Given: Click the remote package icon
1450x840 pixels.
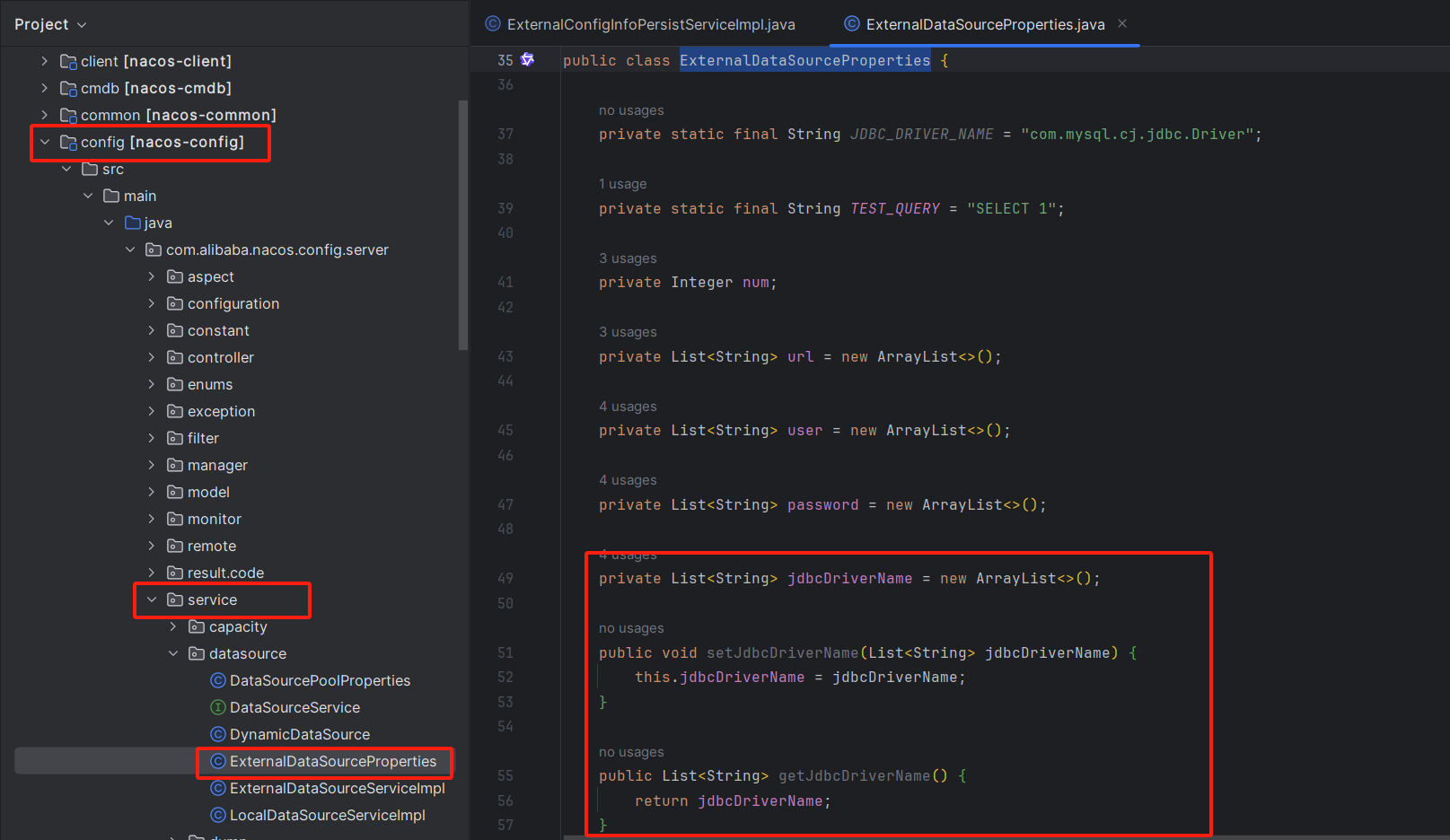Looking at the screenshot, I should coord(175,546).
